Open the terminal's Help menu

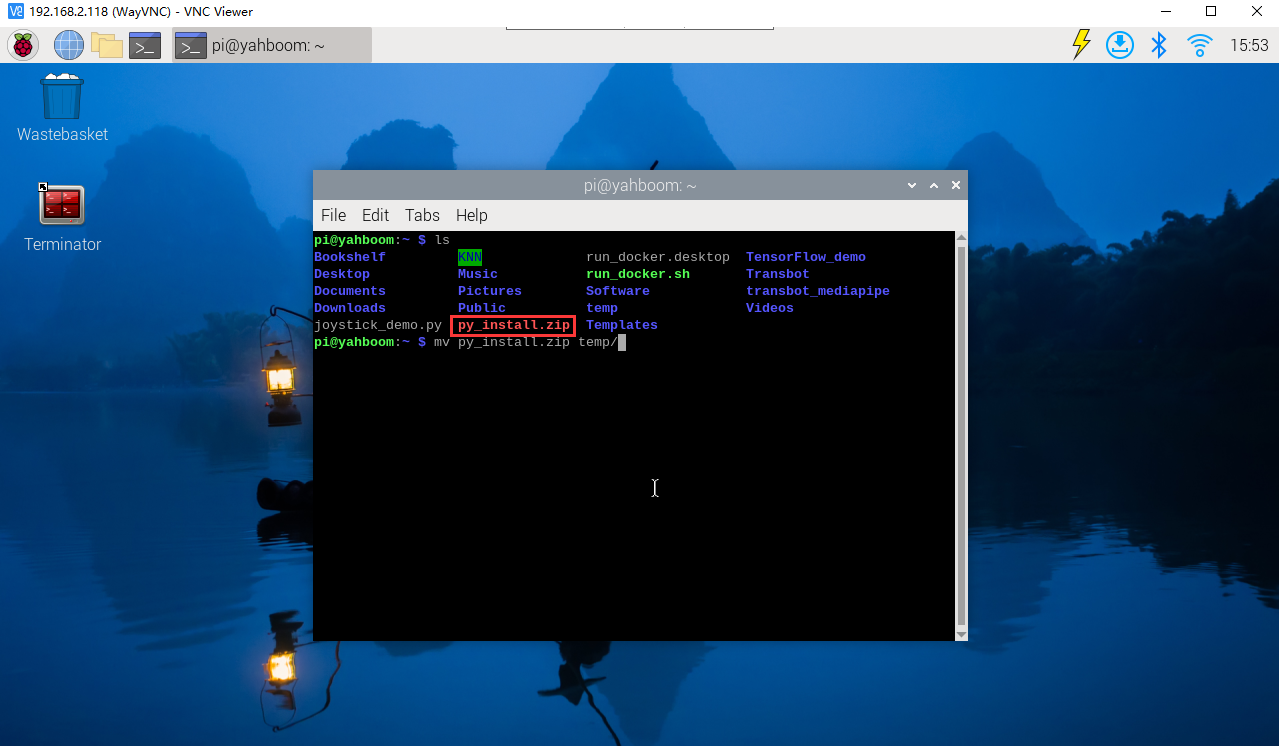(471, 215)
